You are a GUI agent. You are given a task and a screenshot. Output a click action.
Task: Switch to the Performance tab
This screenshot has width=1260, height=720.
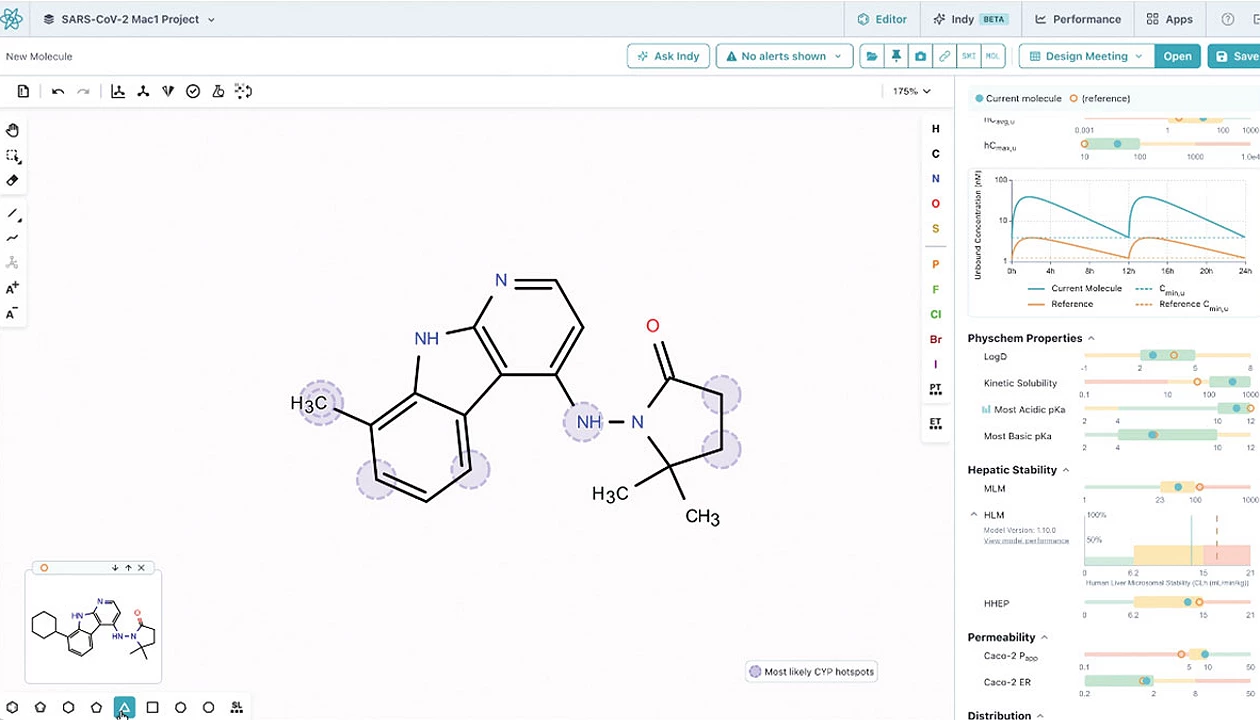coord(1078,19)
